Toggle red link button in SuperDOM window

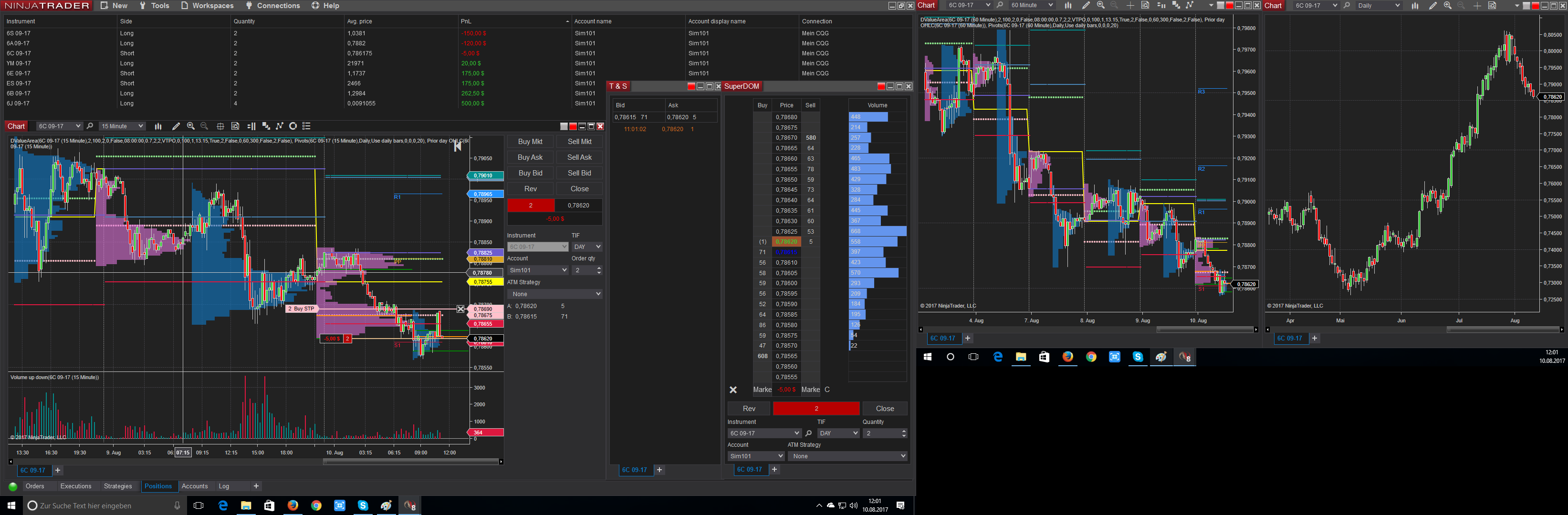coord(881,86)
